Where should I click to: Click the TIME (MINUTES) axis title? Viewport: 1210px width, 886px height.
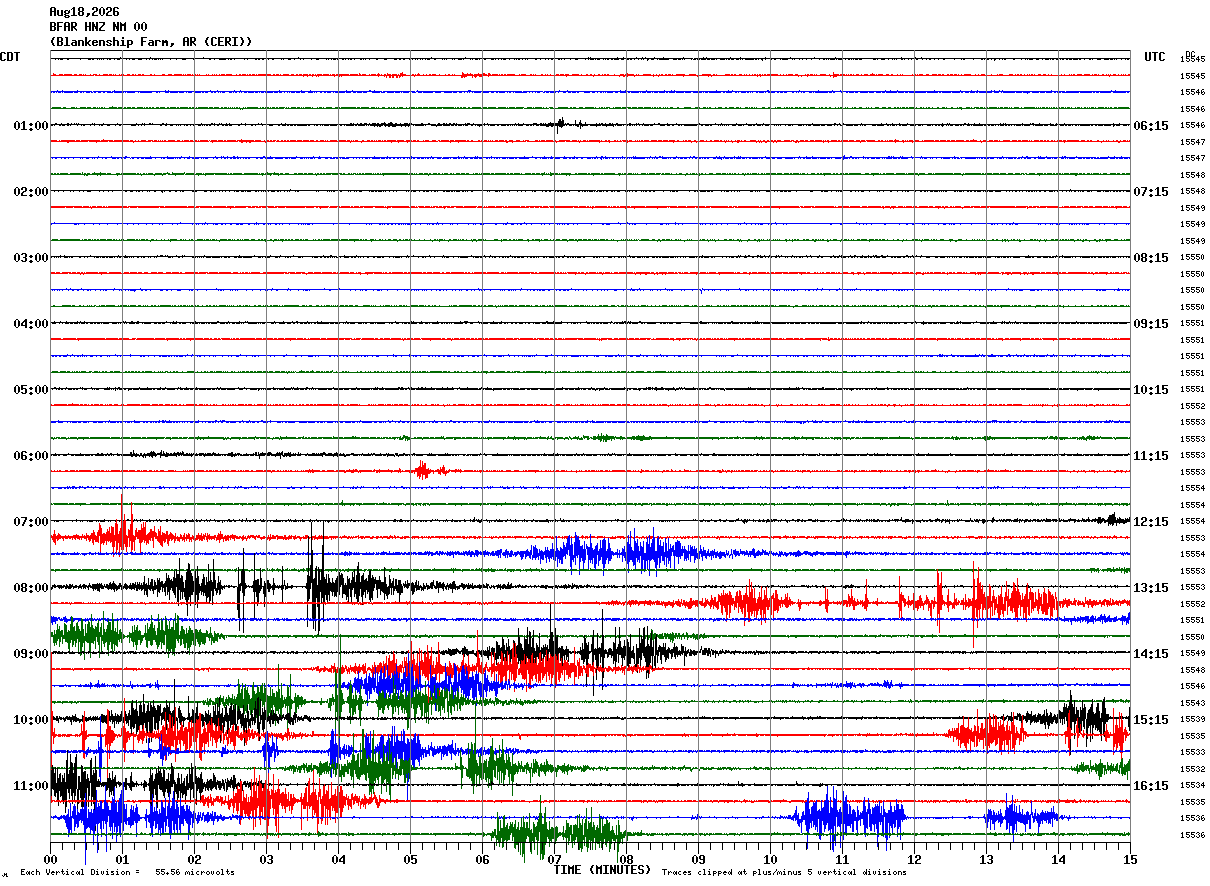tap(602, 870)
